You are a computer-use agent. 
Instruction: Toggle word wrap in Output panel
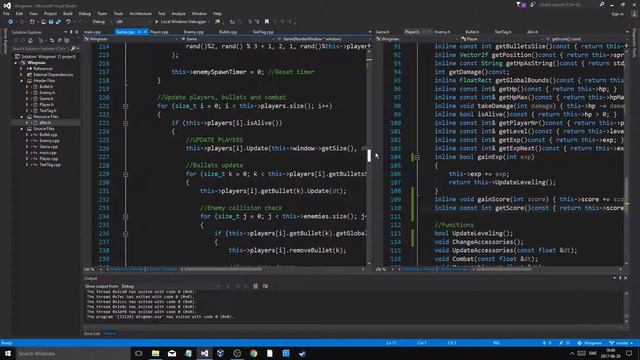265,287
